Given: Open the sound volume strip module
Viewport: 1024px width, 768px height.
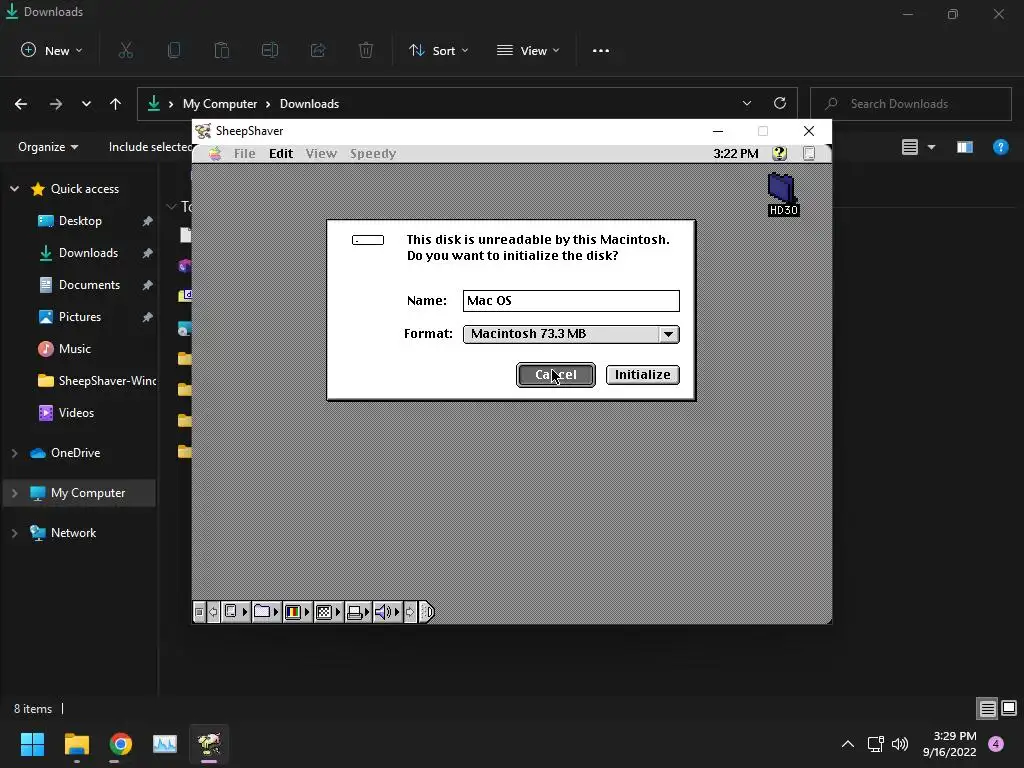Looking at the screenshot, I should 387,612.
